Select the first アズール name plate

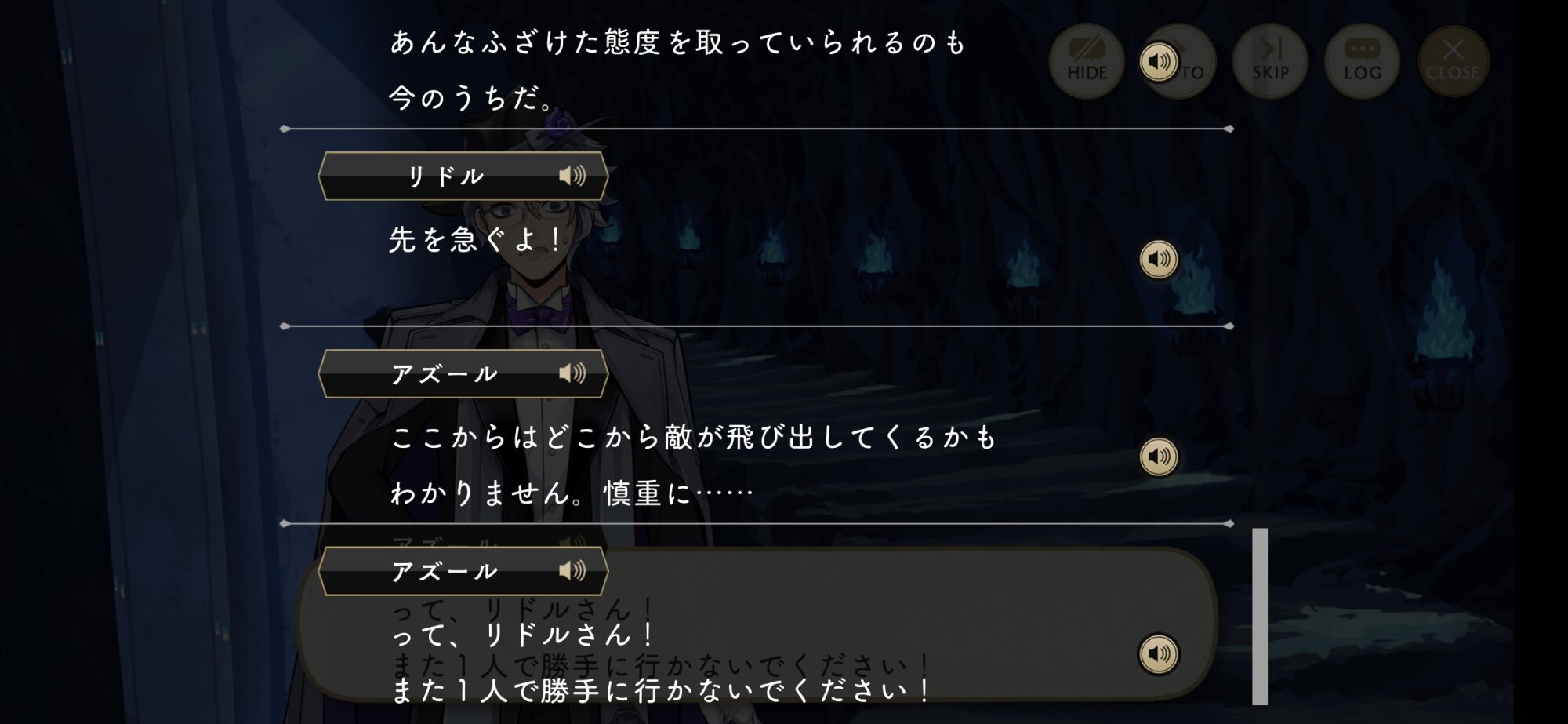[x=463, y=373]
